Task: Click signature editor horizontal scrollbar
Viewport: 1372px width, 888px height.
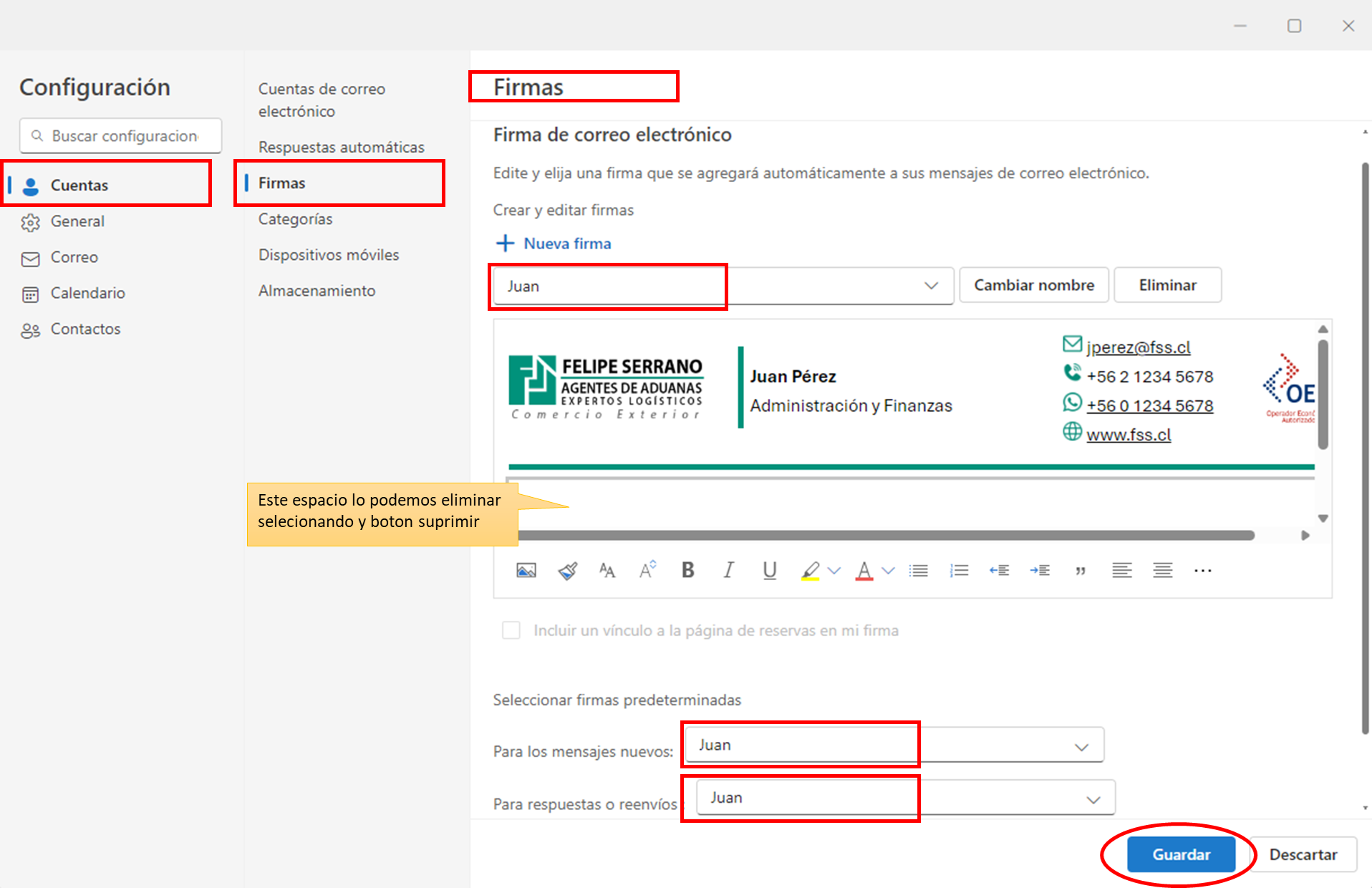Action: [x=886, y=535]
